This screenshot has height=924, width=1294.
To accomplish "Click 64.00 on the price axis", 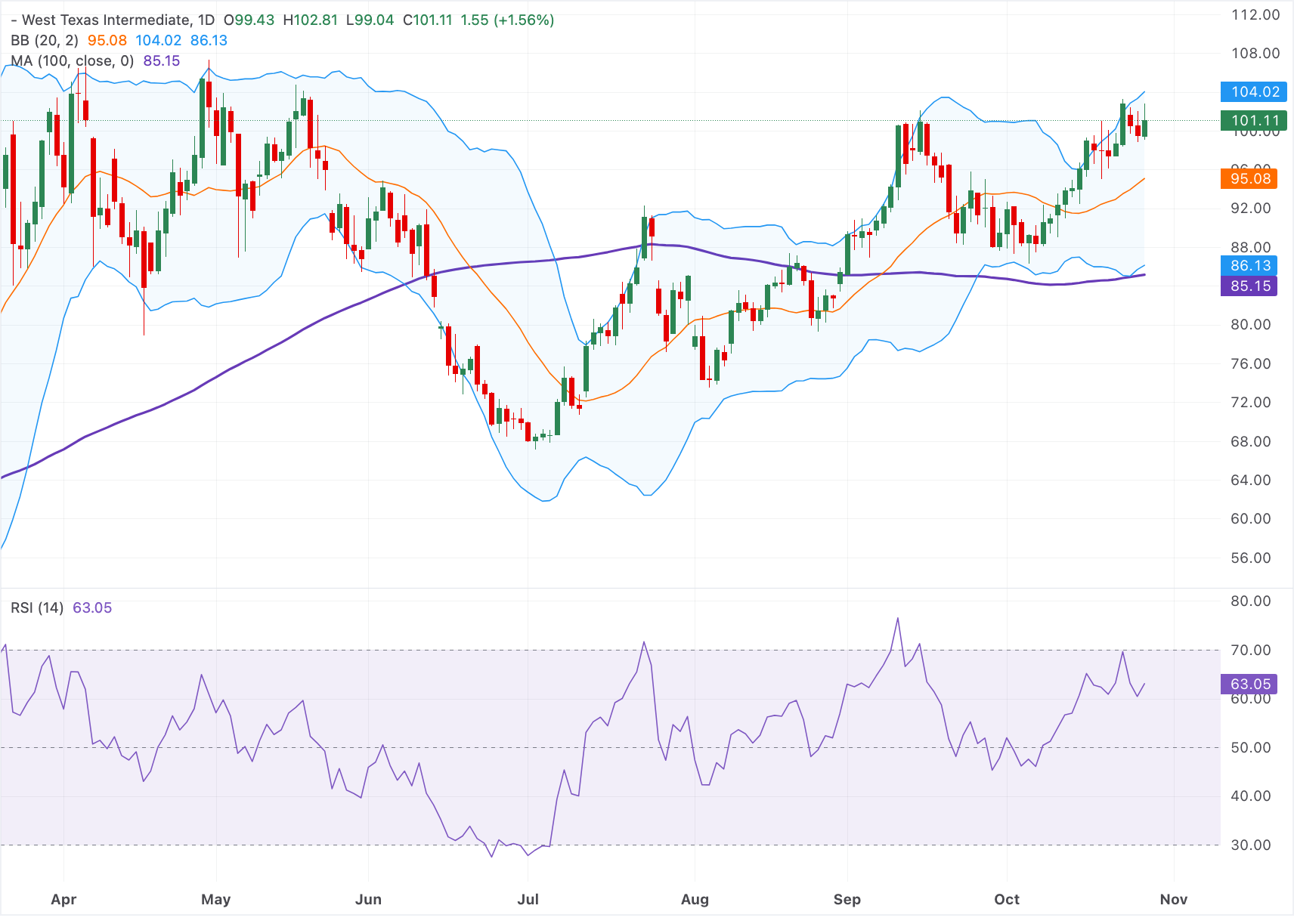I will (1251, 481).
